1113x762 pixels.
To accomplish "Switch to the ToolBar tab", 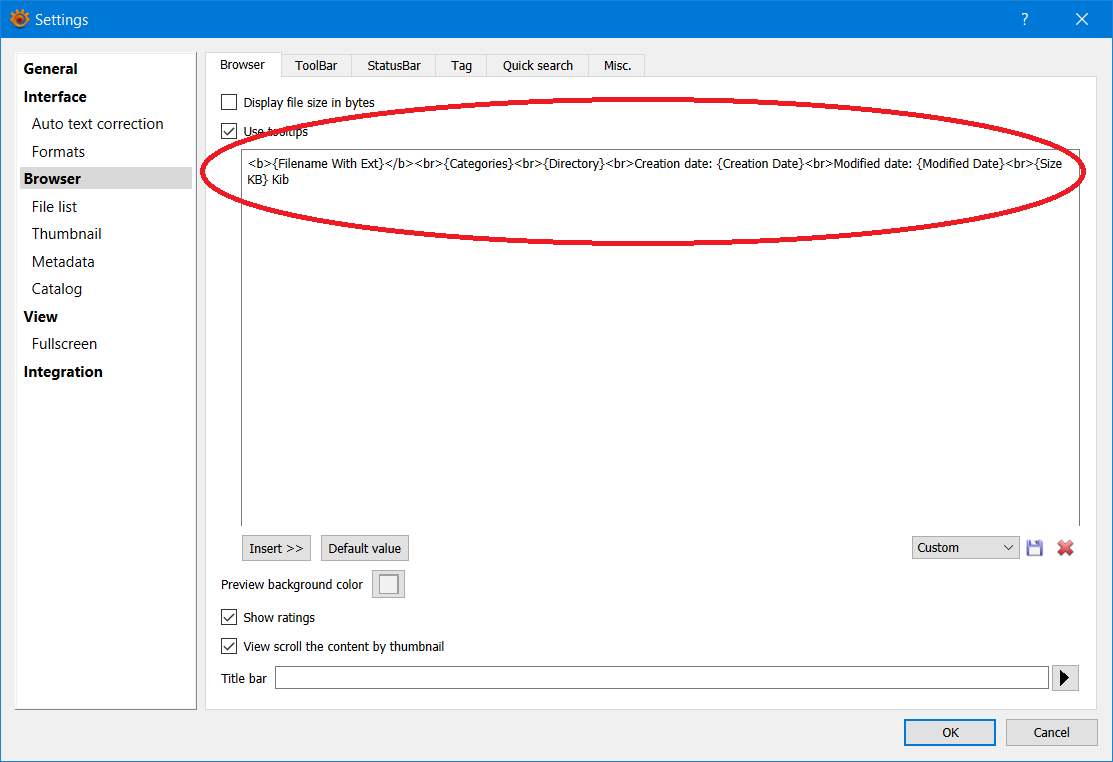I will pyautogui.click(x=316, y=66).
